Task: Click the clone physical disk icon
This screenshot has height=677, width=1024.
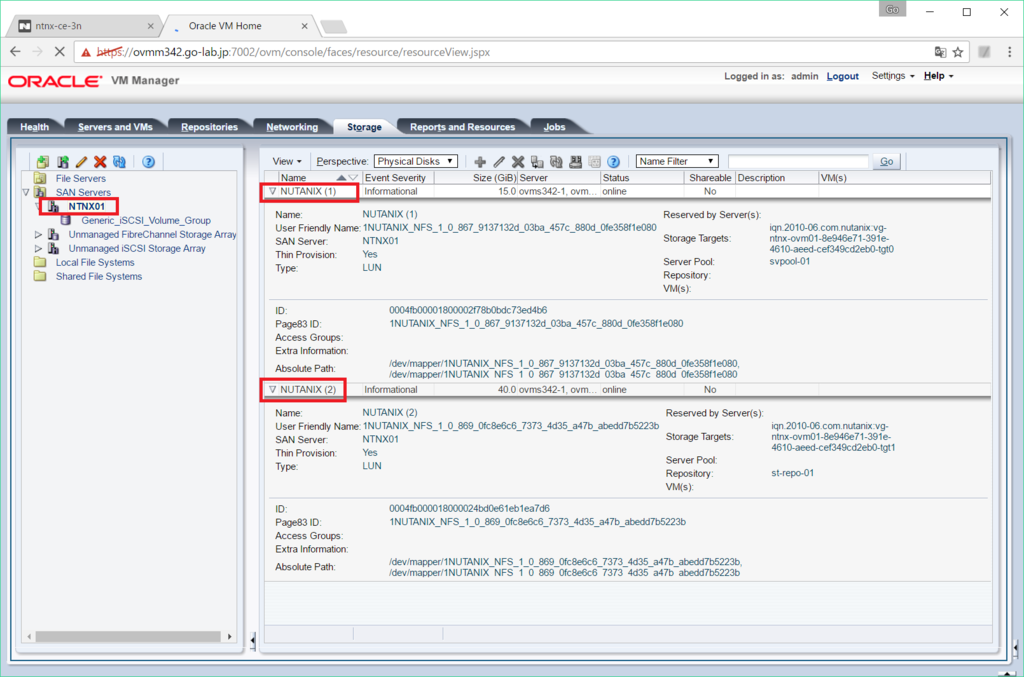Action: [537, 162]
